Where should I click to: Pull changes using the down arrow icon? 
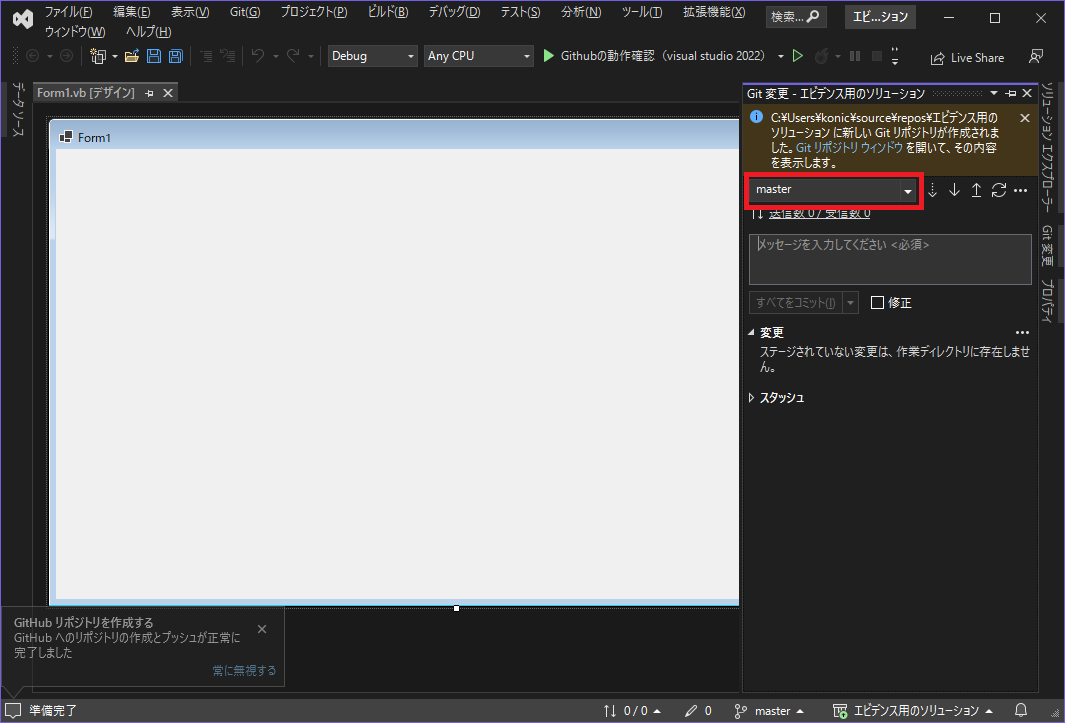tap(953, 189)
